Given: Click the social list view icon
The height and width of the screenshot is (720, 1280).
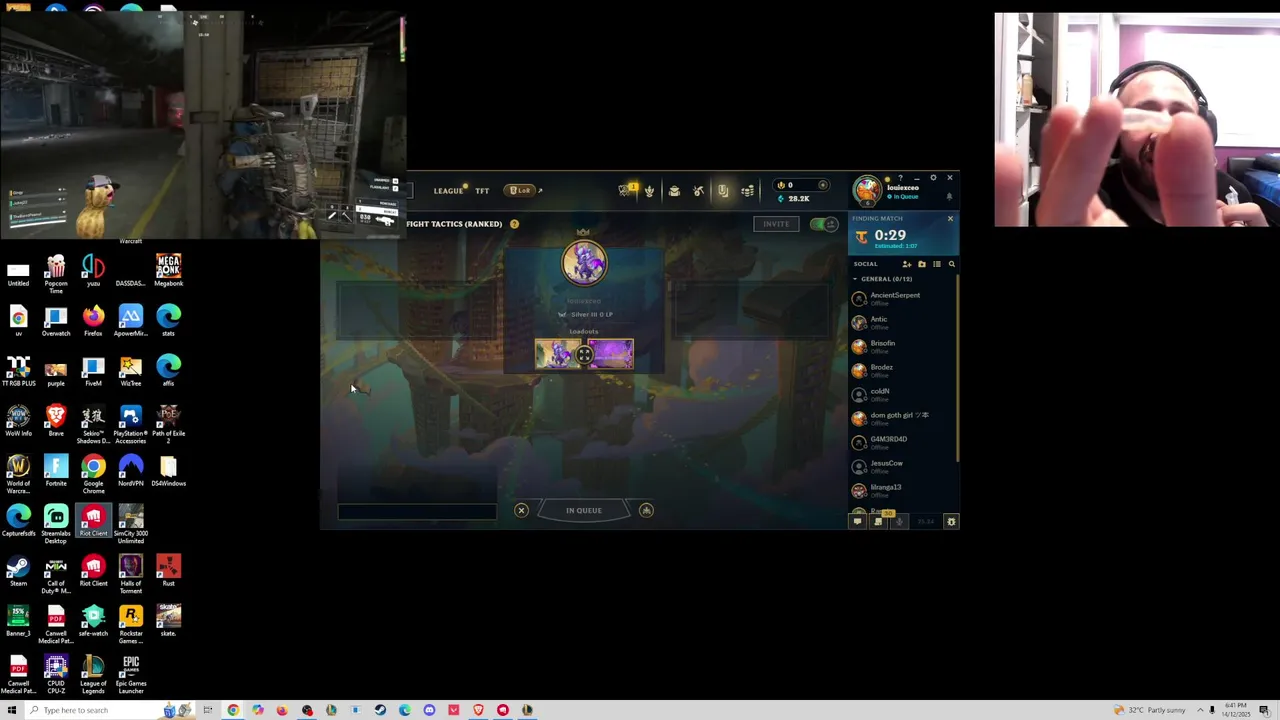Looking at the screenshot, I should point(936,264).
